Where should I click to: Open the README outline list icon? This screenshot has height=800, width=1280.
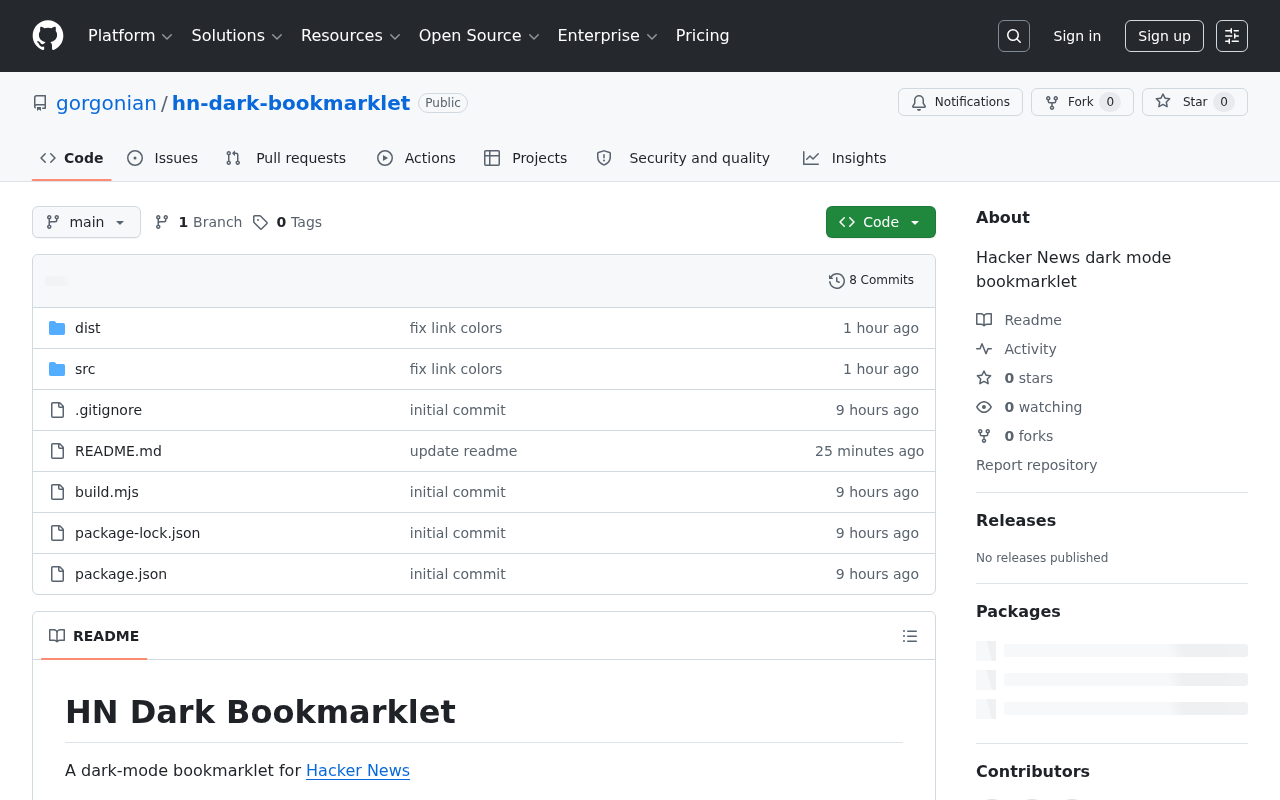910,636
